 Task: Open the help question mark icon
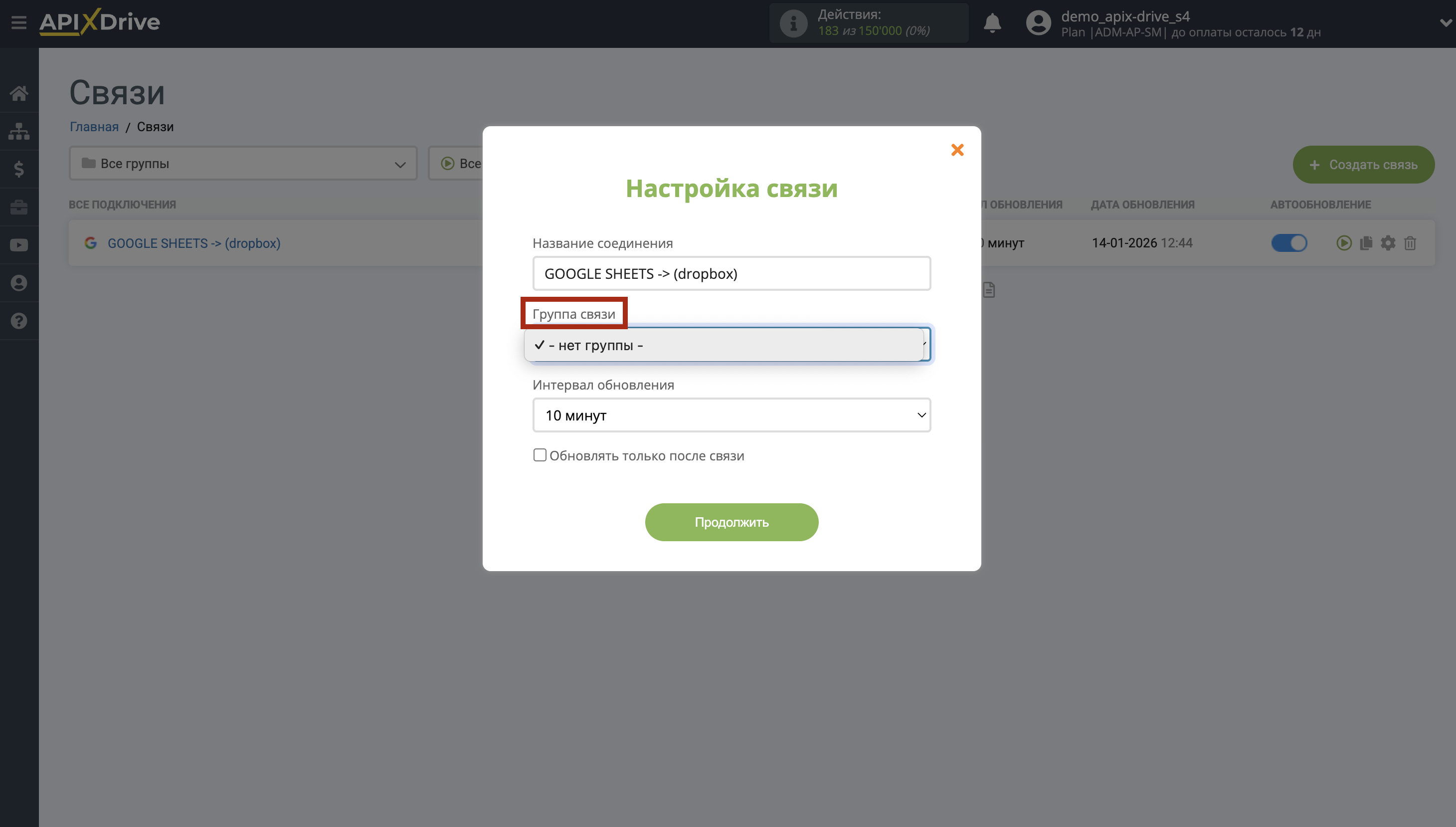tap(19, 321)
